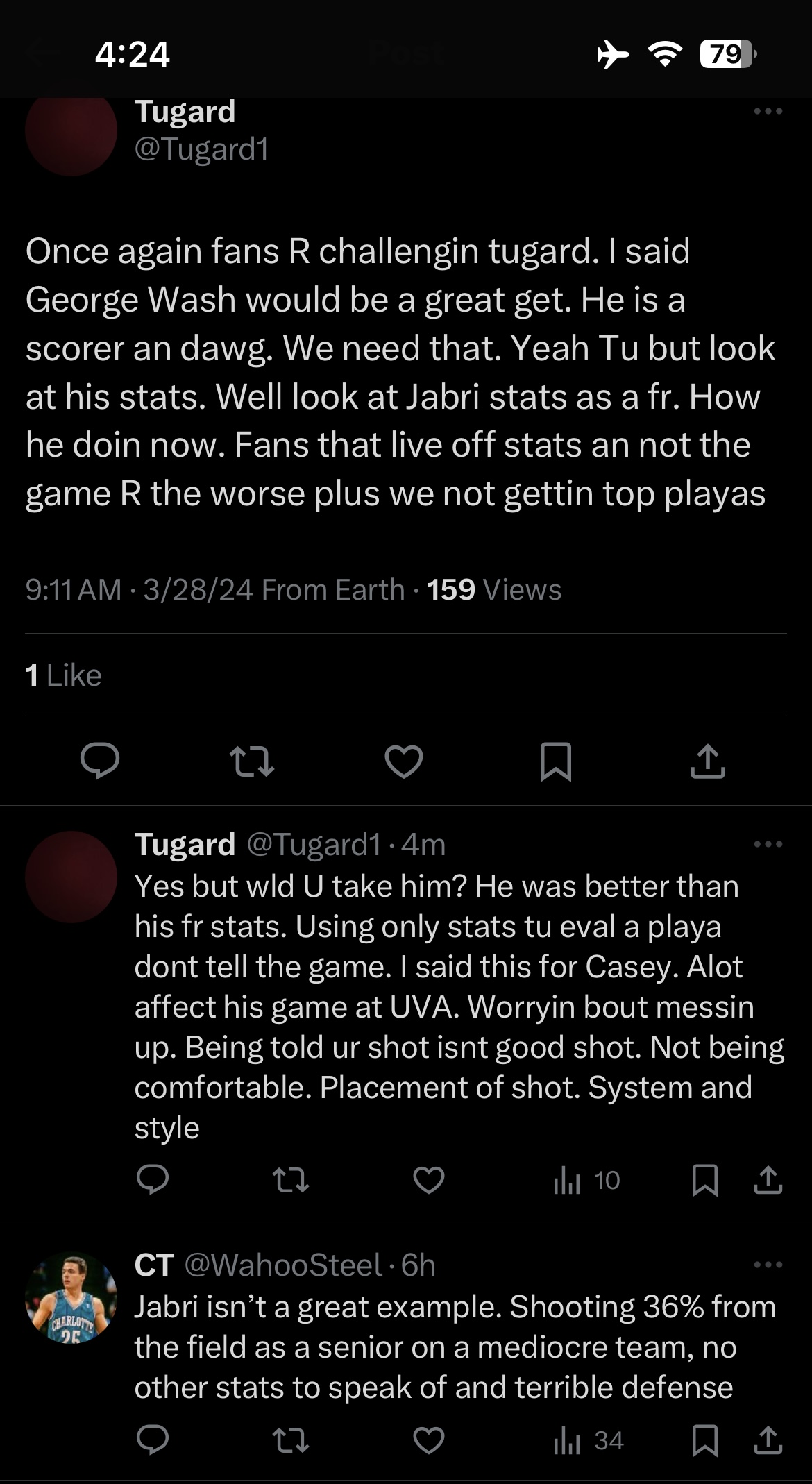Open more options on Tugard's reply

[x=768, y=844]
